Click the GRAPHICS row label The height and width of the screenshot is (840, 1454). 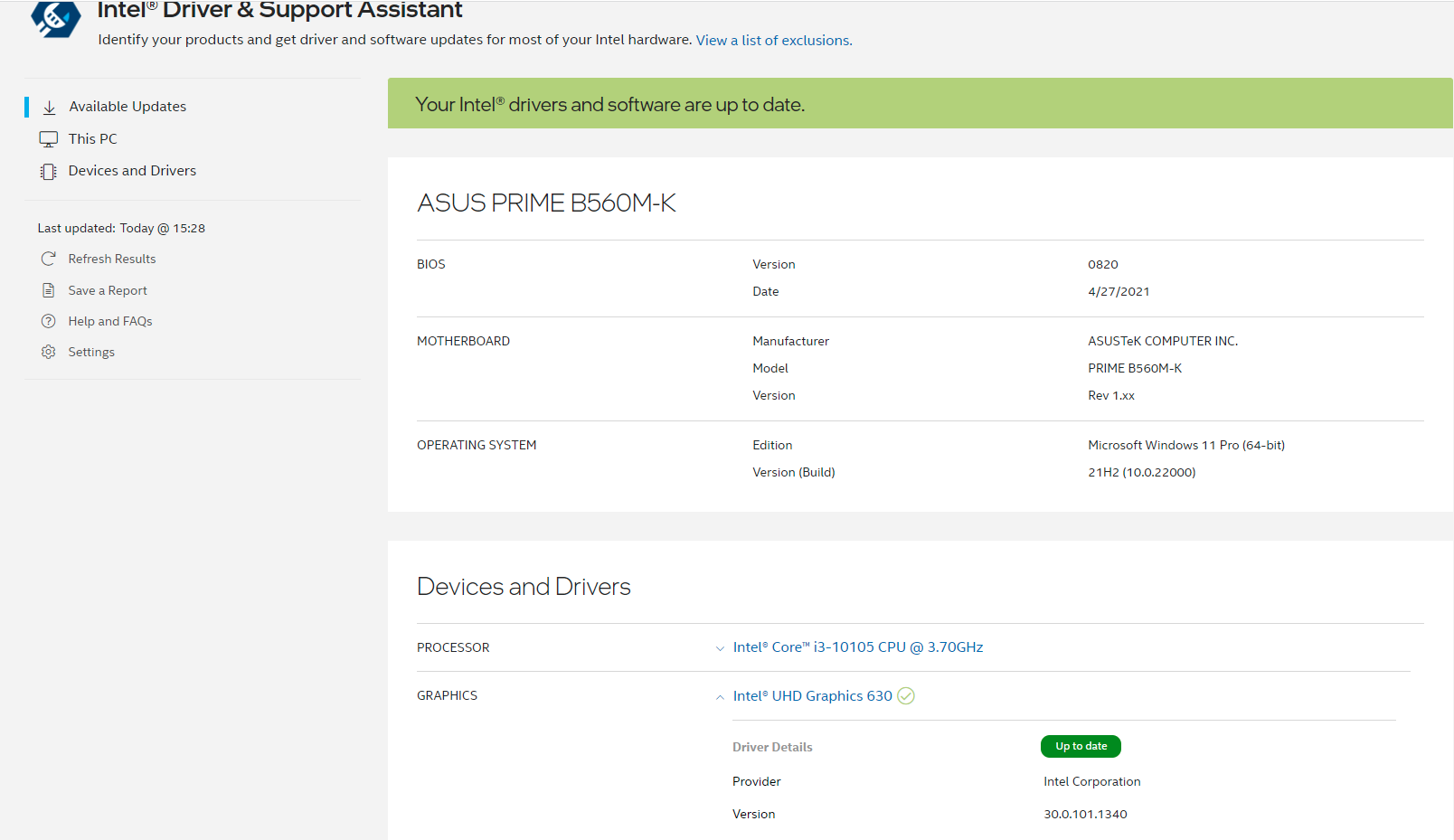447,696
